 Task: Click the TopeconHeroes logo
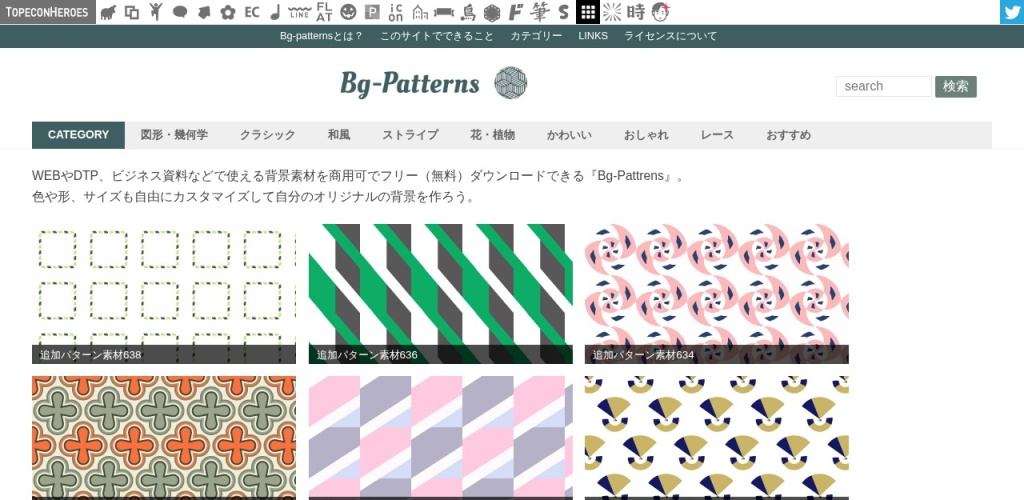click(x=47, y=12)
